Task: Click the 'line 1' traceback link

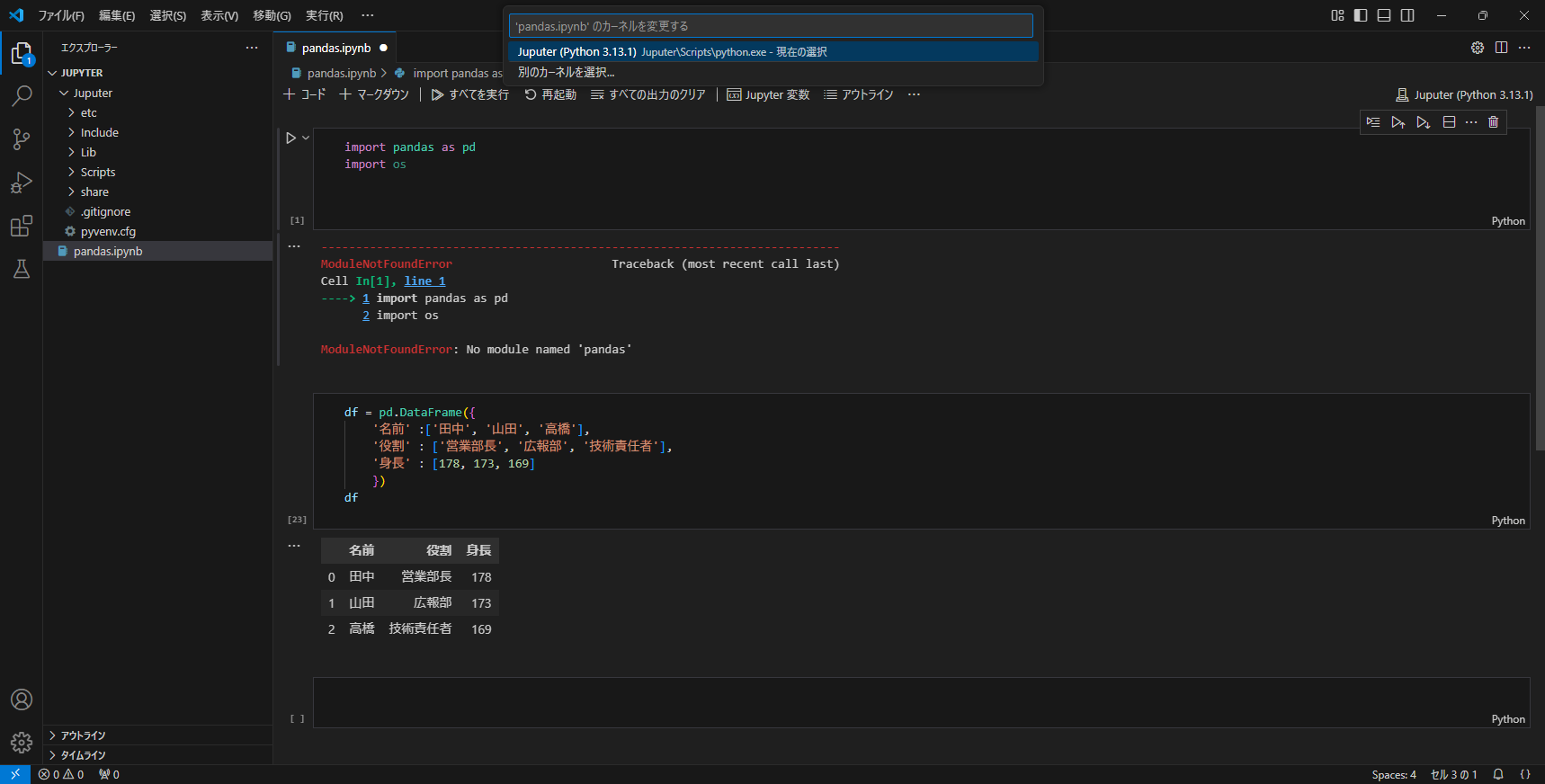Action: 424,281
